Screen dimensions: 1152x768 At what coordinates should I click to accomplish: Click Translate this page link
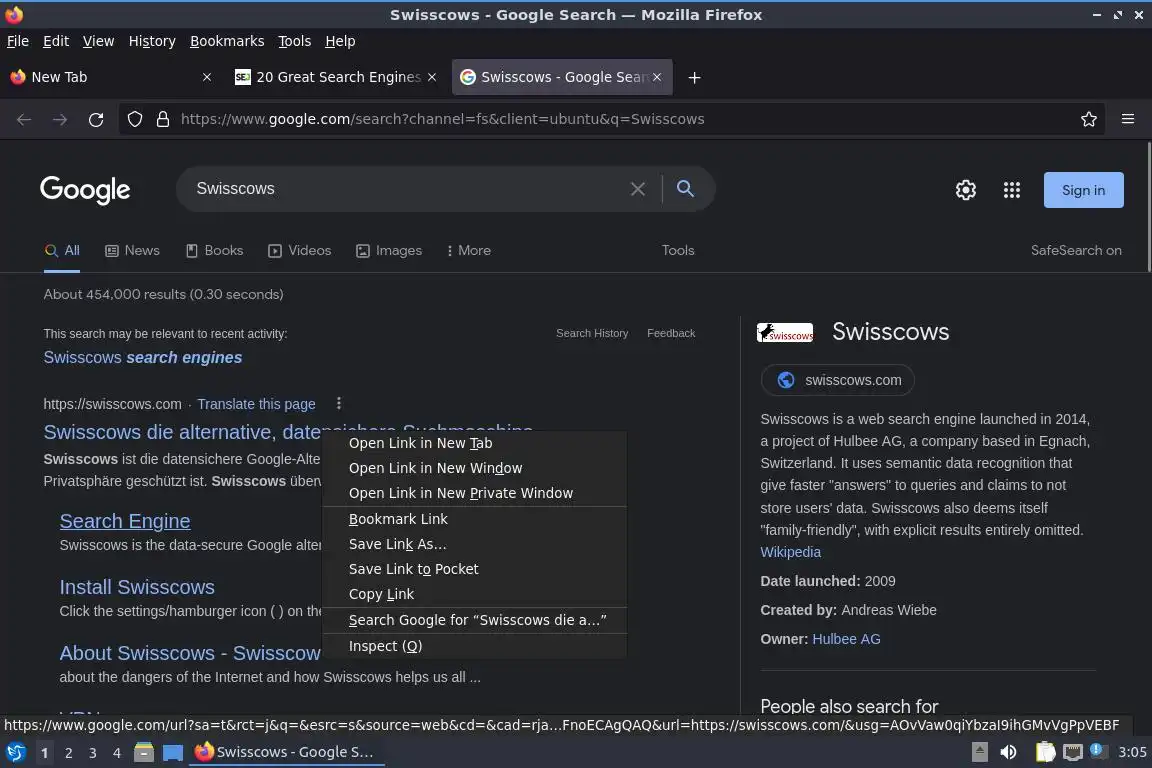256,404
